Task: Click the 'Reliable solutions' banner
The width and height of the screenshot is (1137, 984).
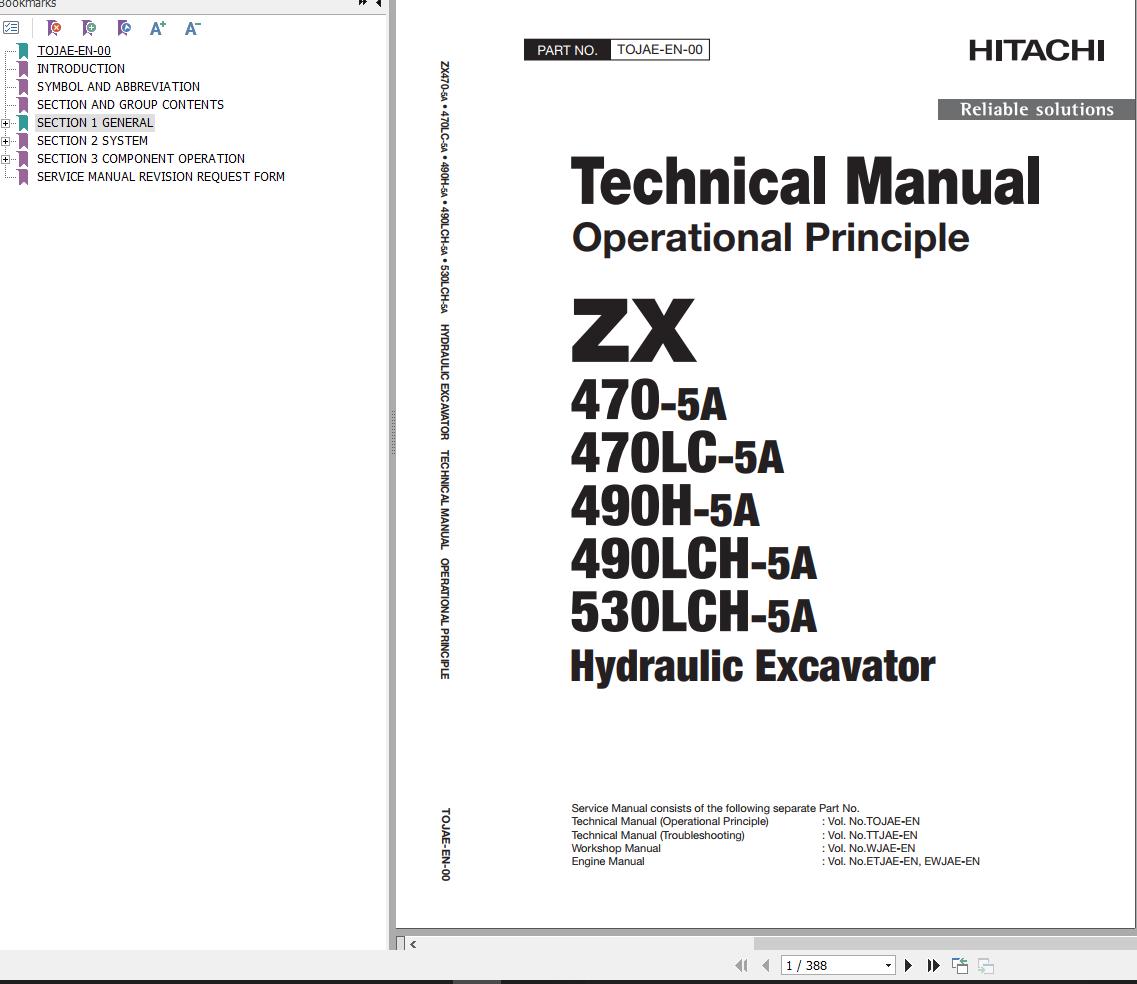Action: (x=1036, y=109)
